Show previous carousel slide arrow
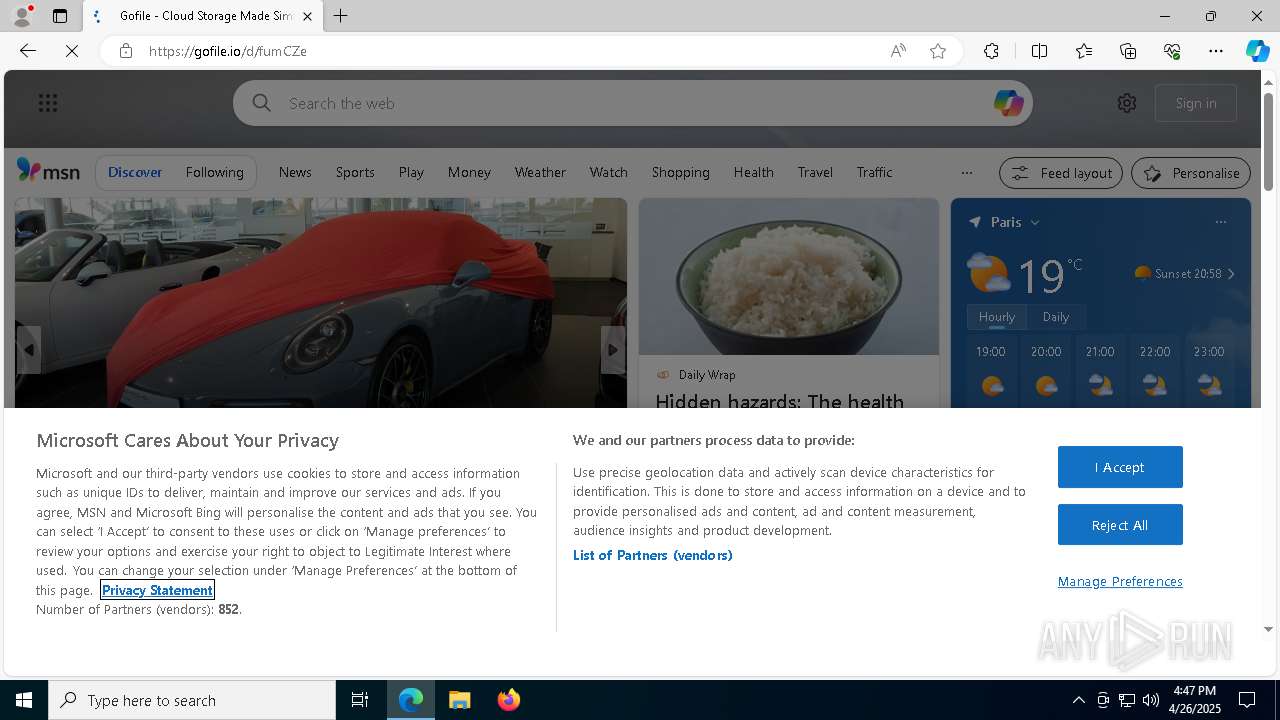The height and width of the screenshot is (720, 1280). (x=28, y=350)
